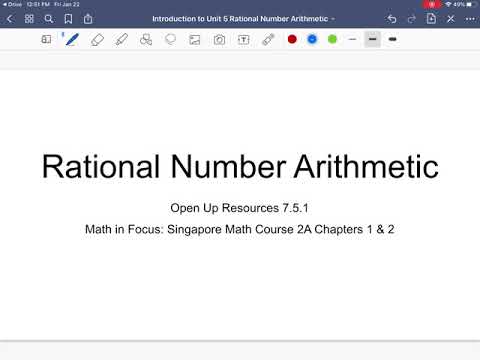This screenshot has width=480, height=360.
Task: Go back using the left arrow
Action: 10,19
